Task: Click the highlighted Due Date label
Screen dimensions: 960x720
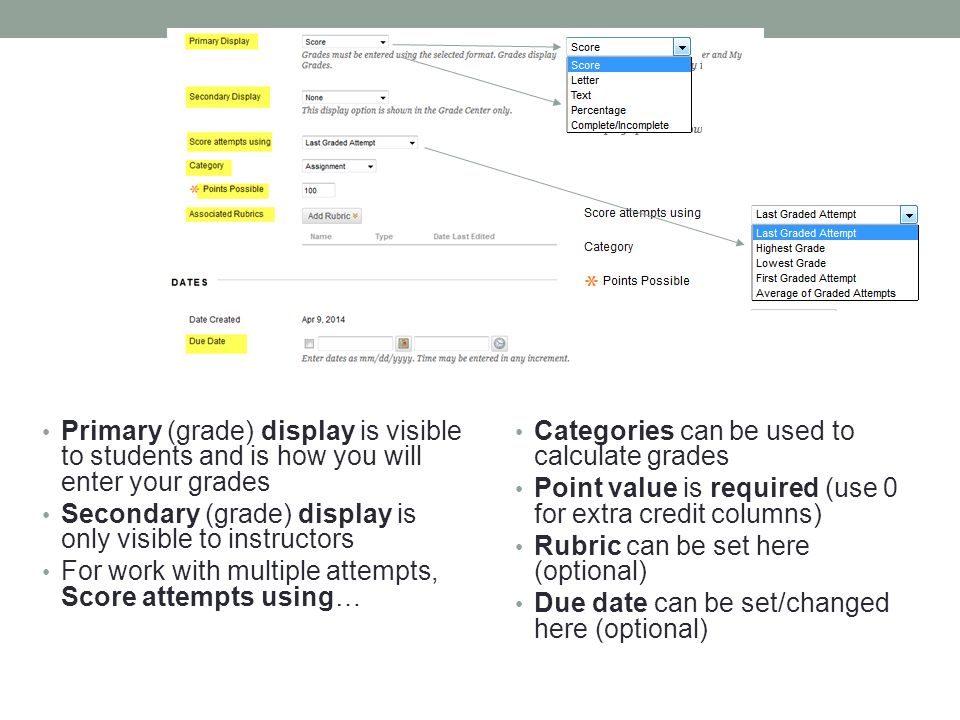Action: tap(207, 341)
